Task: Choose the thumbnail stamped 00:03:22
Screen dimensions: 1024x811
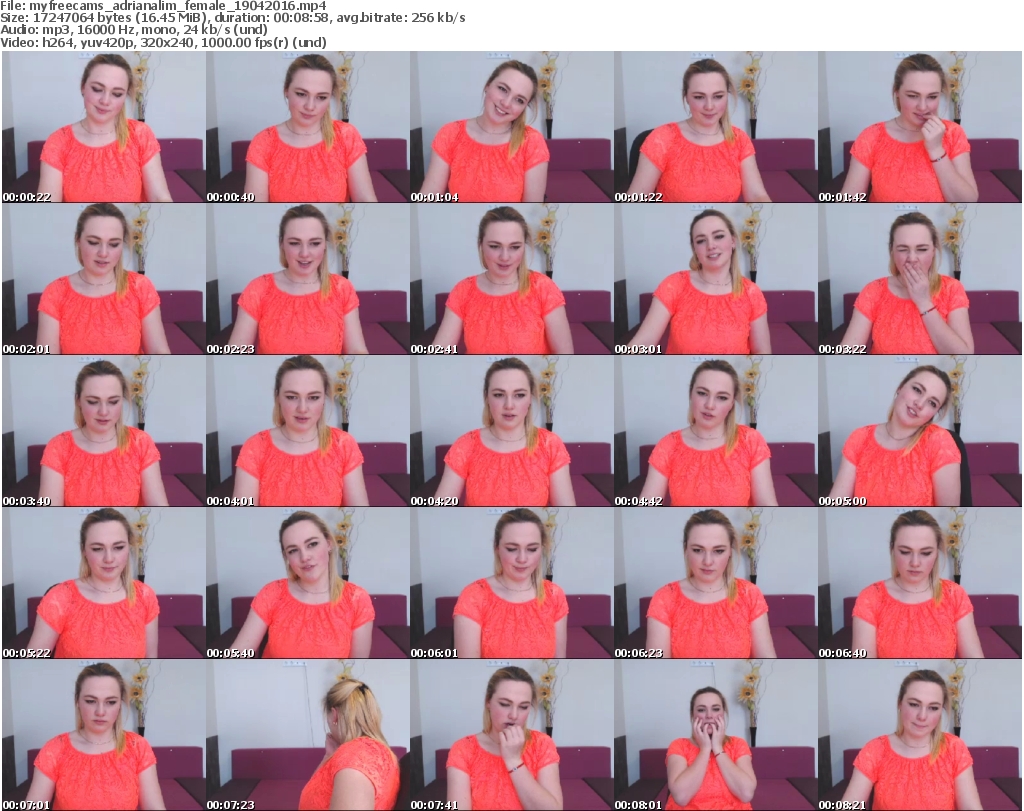Action: coord(920,279)
